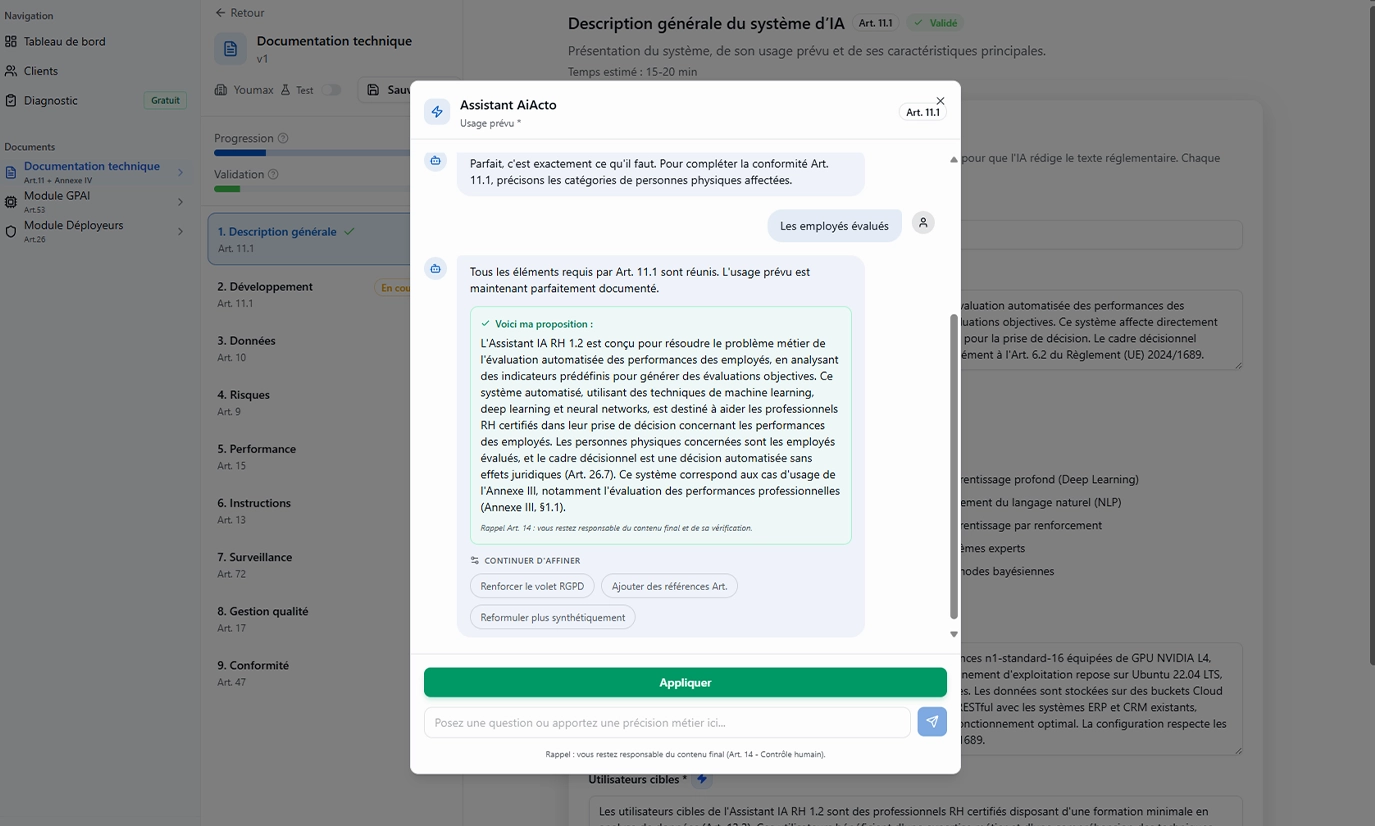Select the lightning bolt AiActo assistant icon

point(437,111)
